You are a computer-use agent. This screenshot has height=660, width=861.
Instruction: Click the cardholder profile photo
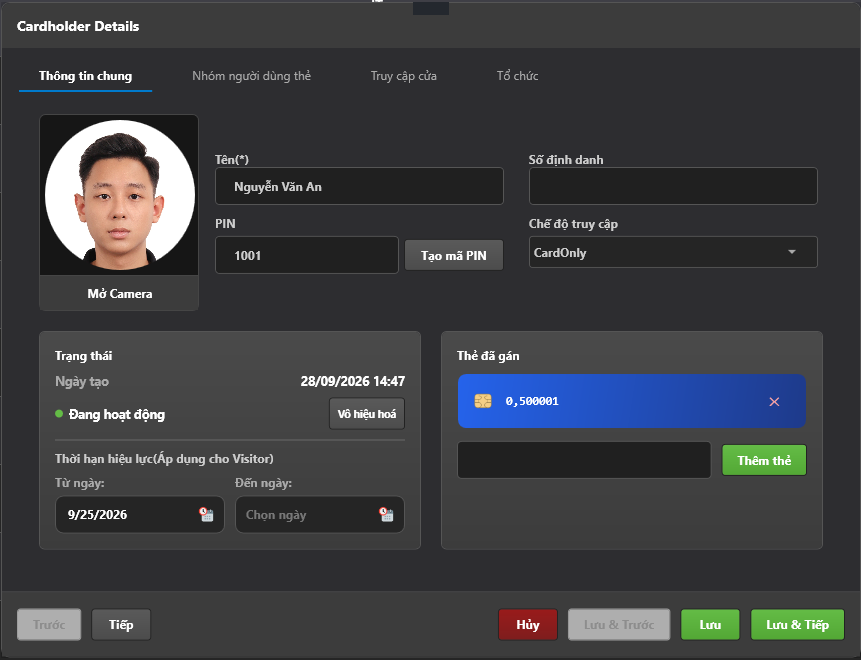click(x=119, y=195)
